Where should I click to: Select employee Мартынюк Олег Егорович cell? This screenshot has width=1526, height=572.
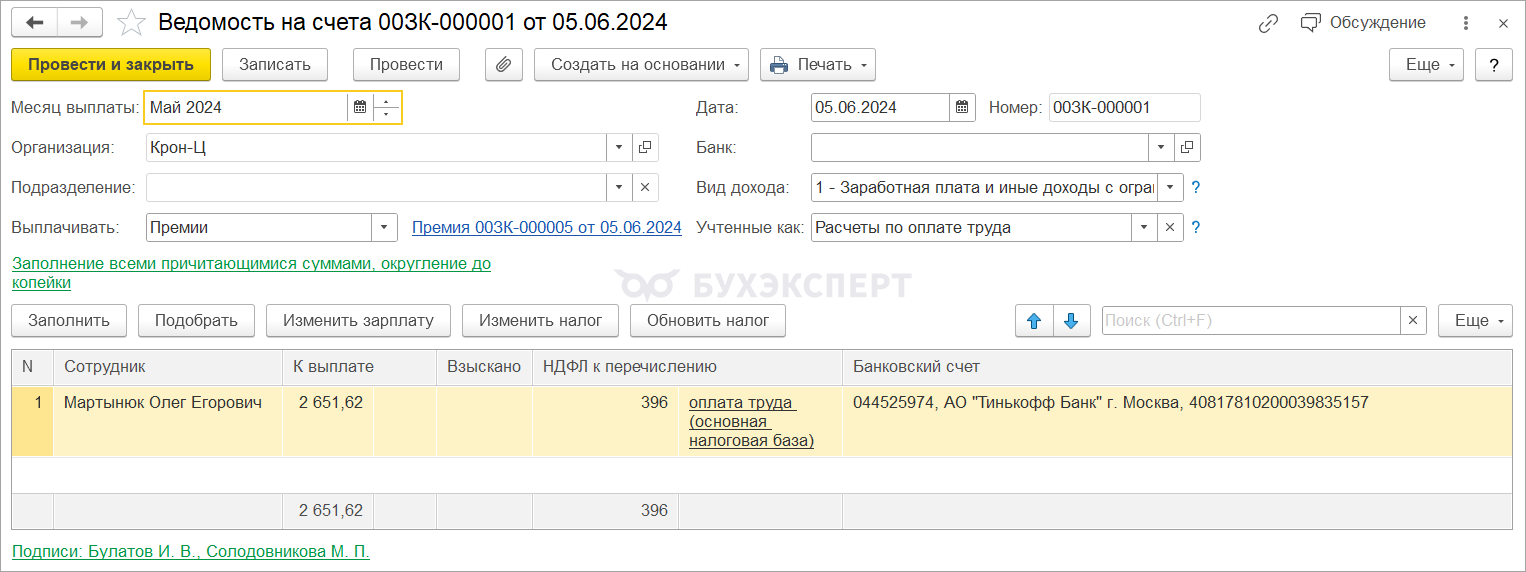coord(168,421)
